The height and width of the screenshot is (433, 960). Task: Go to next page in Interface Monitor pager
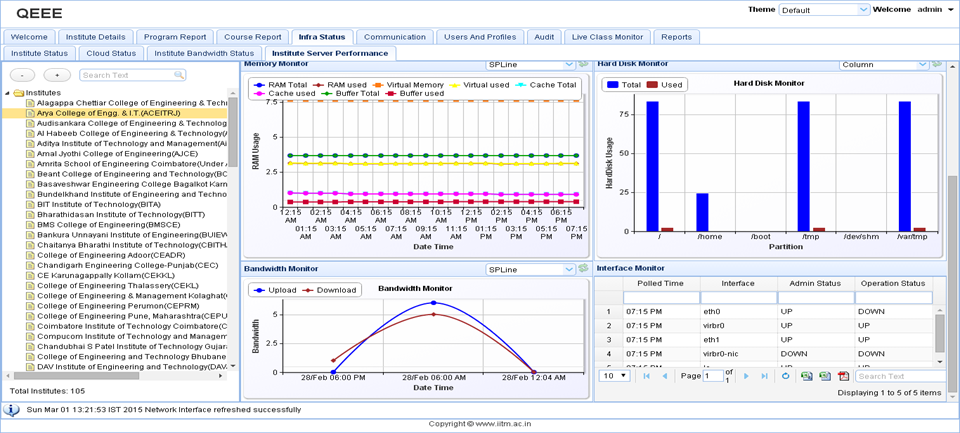click(746, 376)
